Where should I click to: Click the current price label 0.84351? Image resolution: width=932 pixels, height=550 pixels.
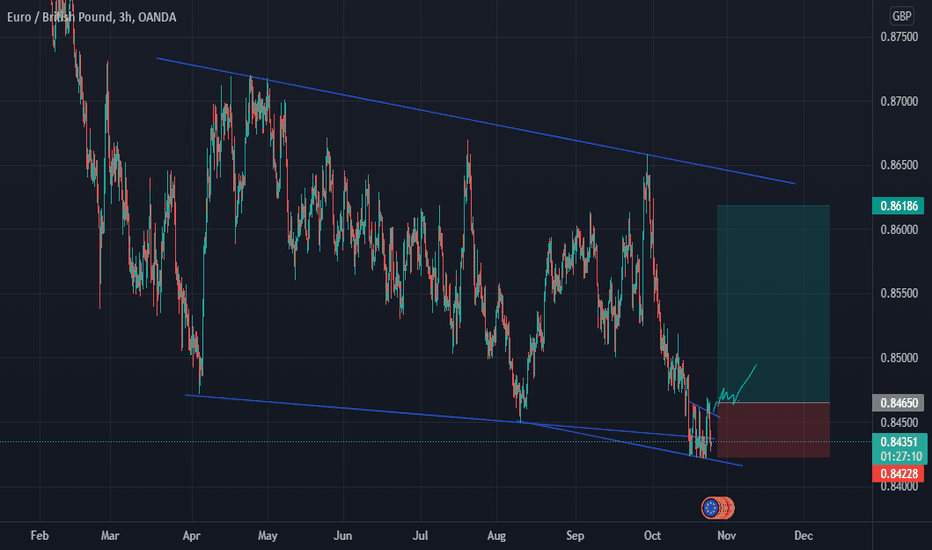pos(899,442)
